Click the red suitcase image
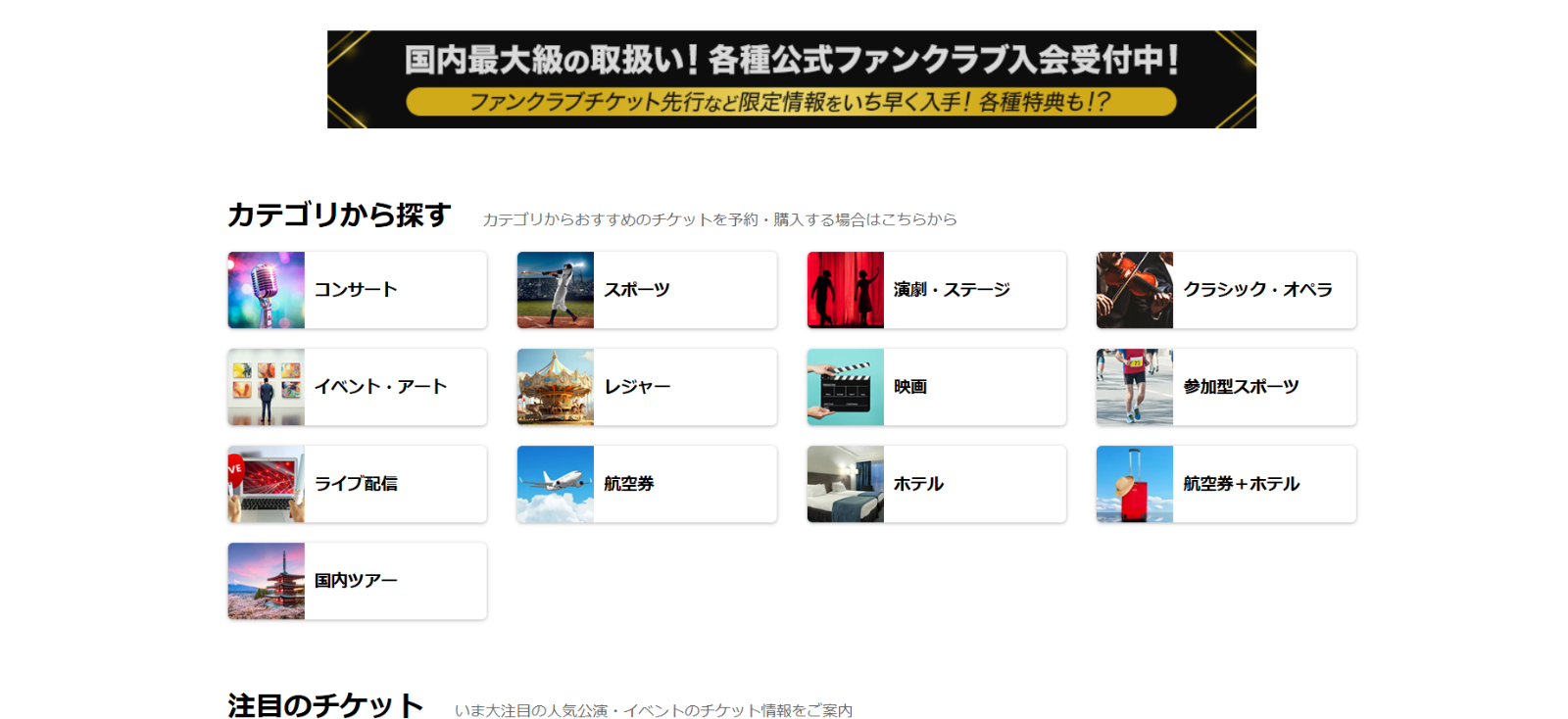Screen dimensions: 1568x719 pos(1134,484)
